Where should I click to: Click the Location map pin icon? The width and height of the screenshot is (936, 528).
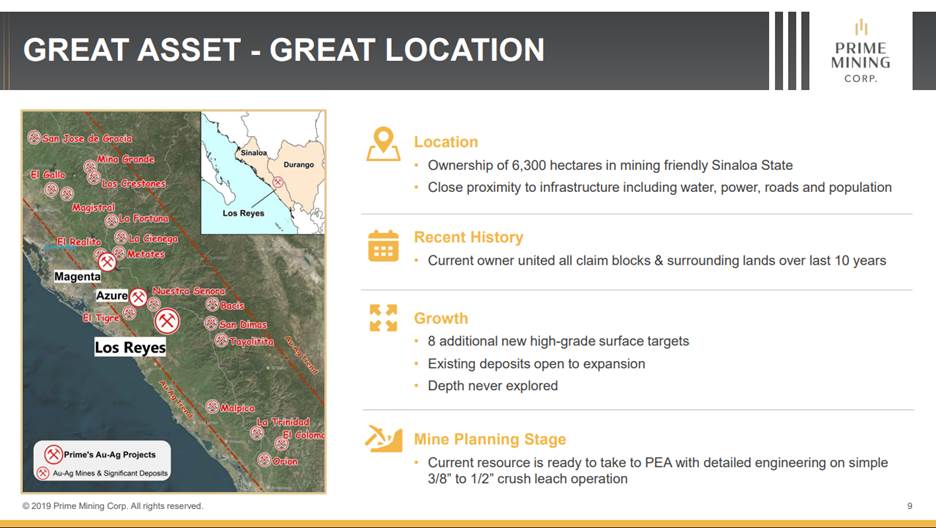[383, 144]
